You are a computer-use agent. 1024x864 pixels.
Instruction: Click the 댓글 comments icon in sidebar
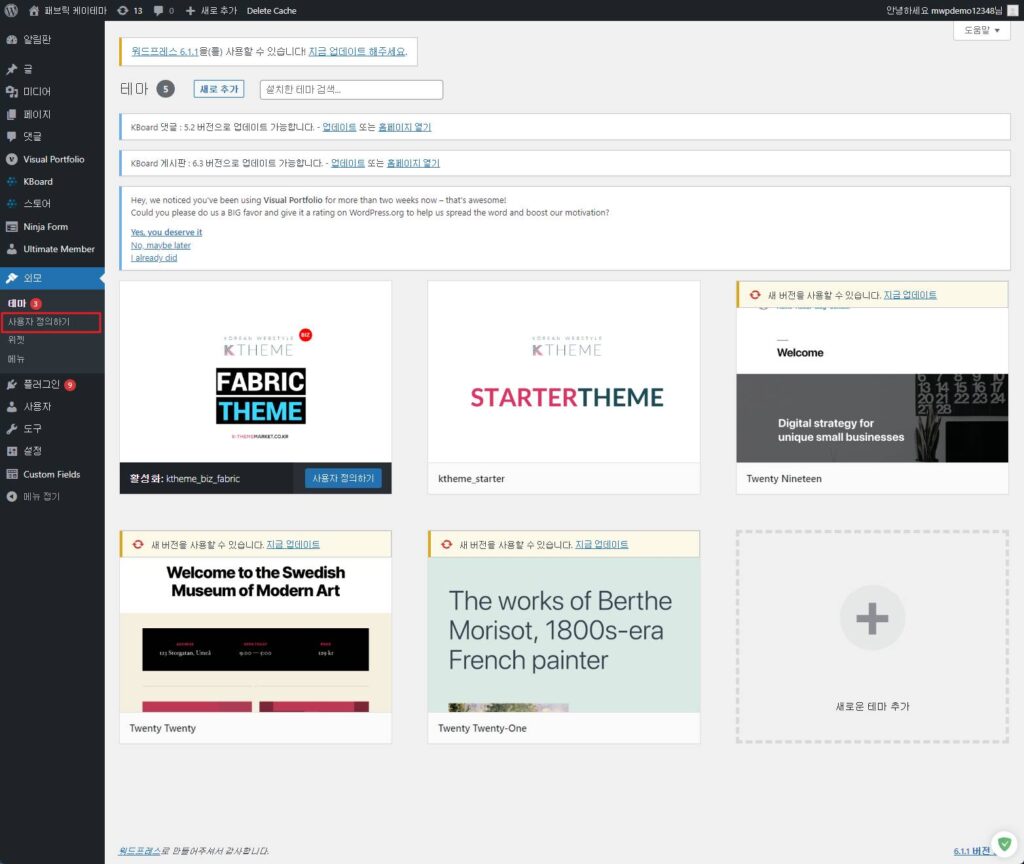point(12,136)
